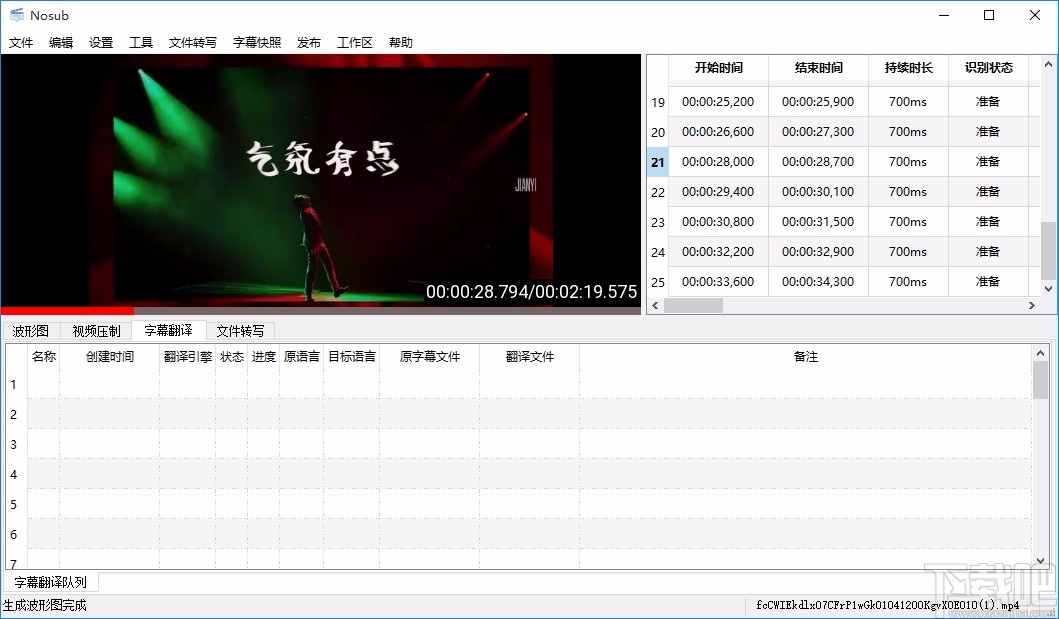Click the video playback progress bar
1059x619 pixels.
click(321, 311)
